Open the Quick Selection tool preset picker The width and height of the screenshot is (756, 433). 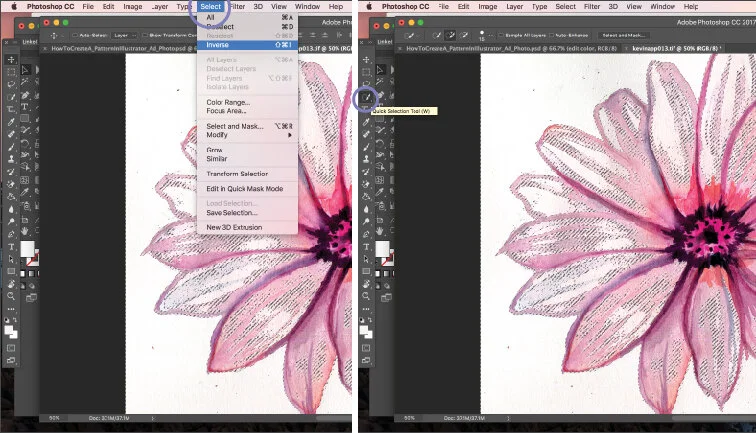410,36
